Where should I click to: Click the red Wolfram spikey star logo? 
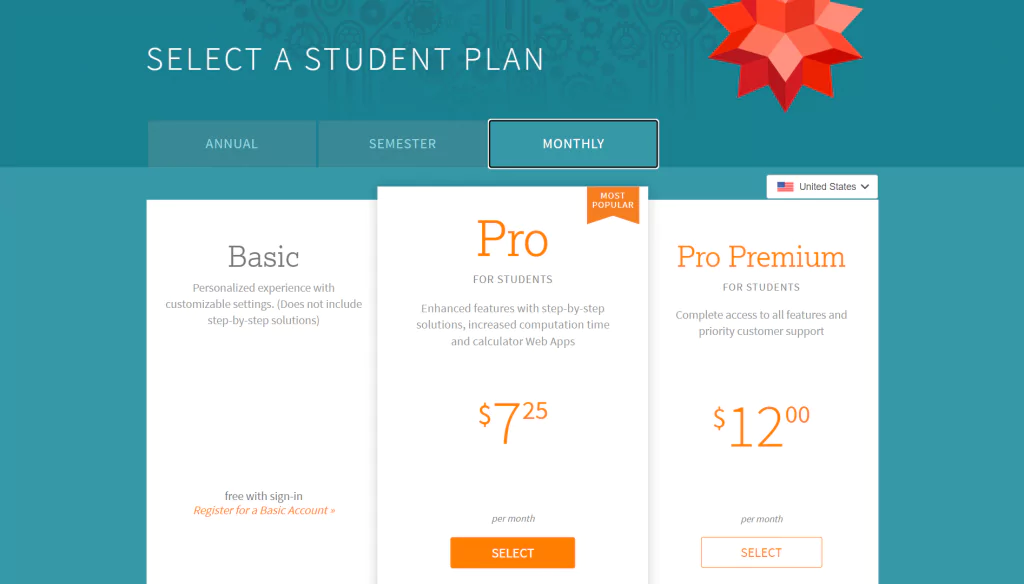coord(785,51)
